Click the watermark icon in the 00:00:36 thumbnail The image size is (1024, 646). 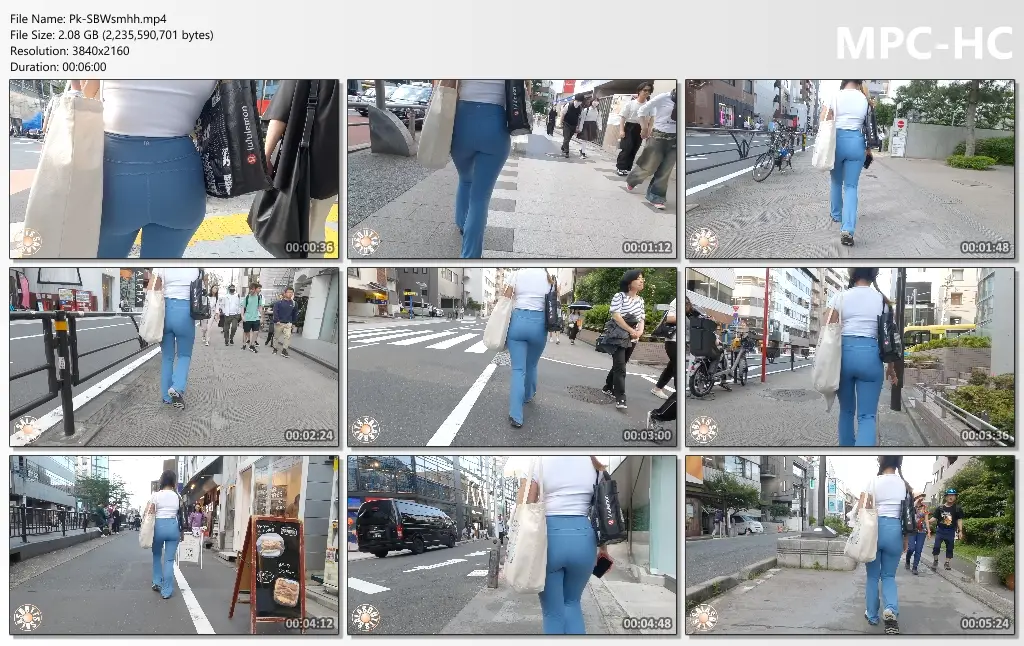click(x=28, y=241)
